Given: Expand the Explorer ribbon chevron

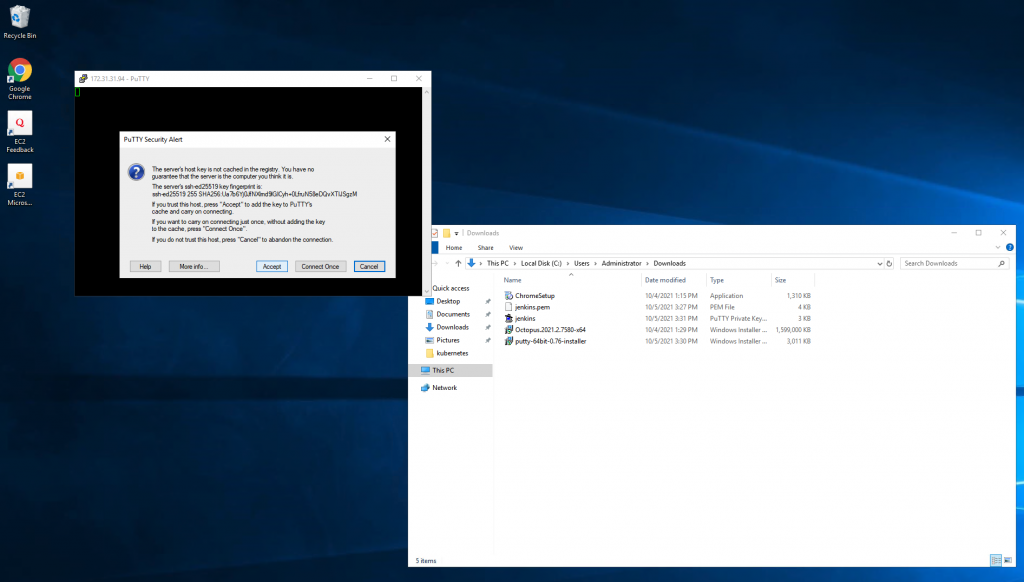Looking at the screenshot, I should point(997,248).
